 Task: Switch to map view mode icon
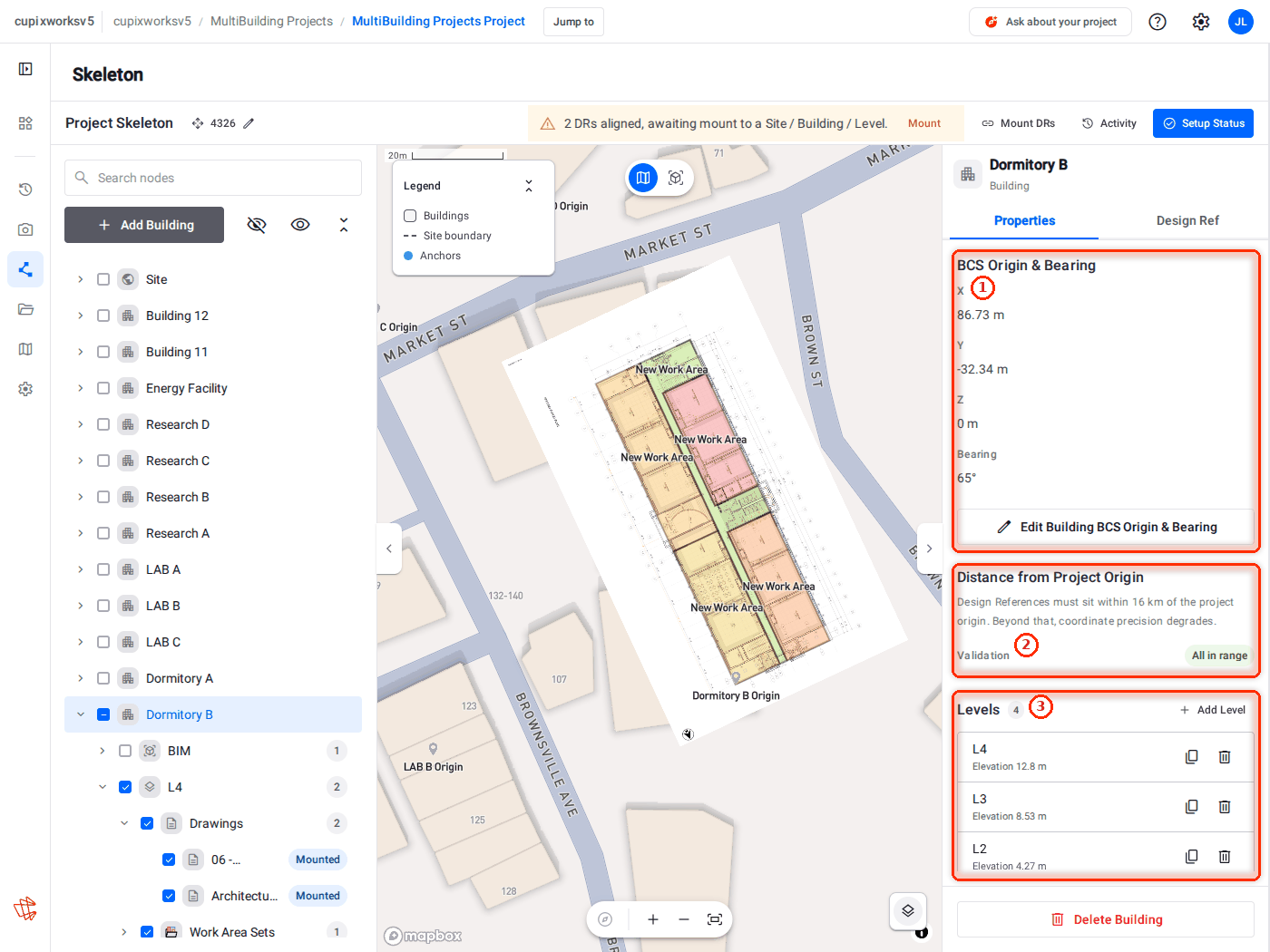tap(643, 178)
